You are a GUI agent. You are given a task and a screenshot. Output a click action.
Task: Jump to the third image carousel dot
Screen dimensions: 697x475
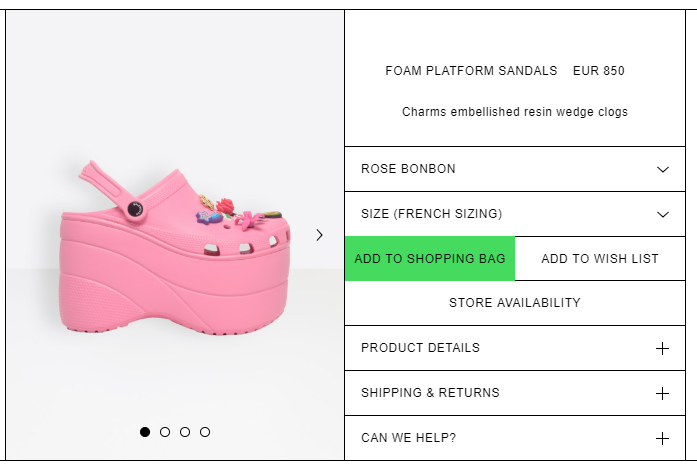click(185, 432)
